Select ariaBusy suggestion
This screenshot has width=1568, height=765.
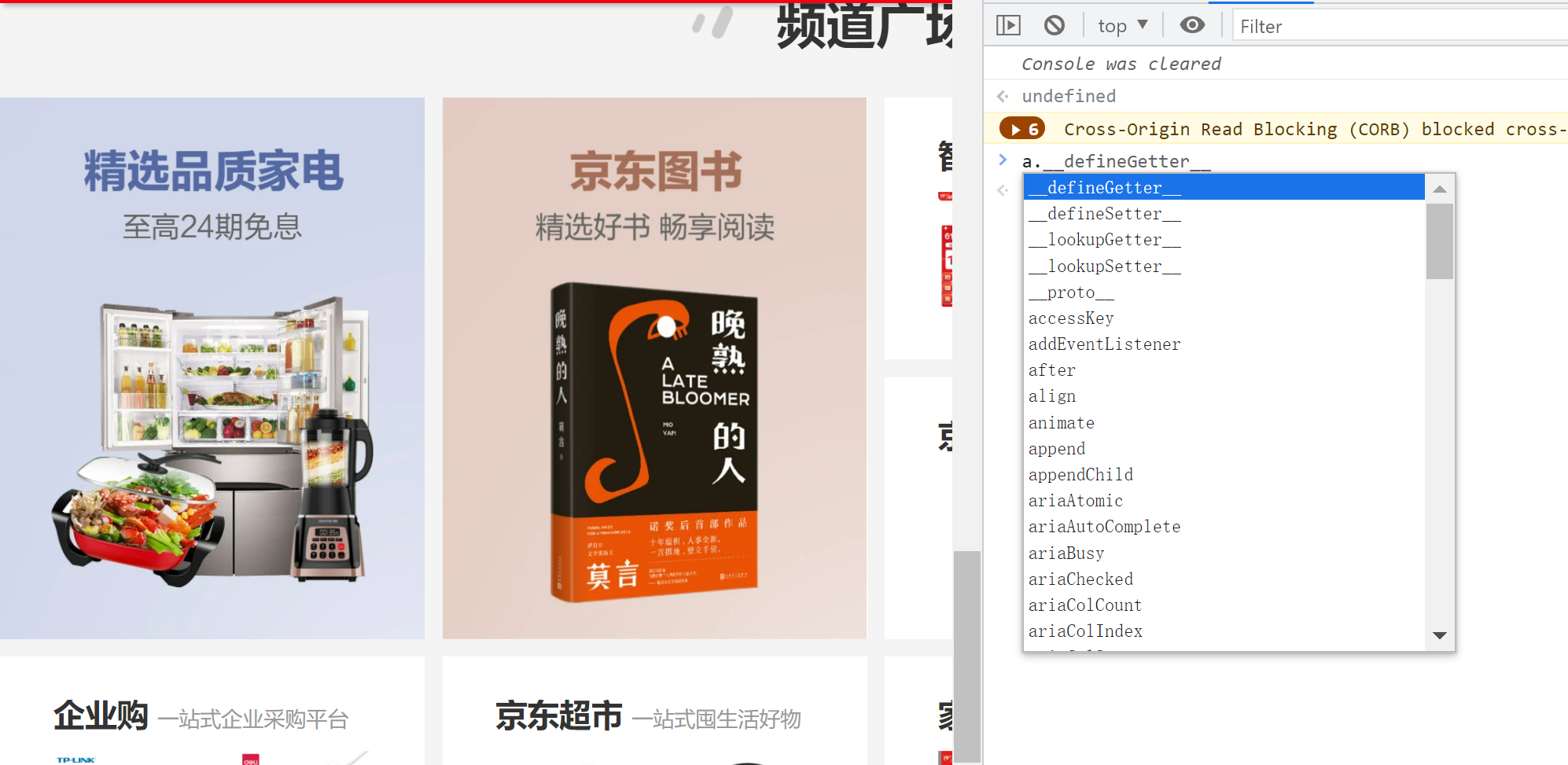pyautogui.click(x=1224, y=553)
